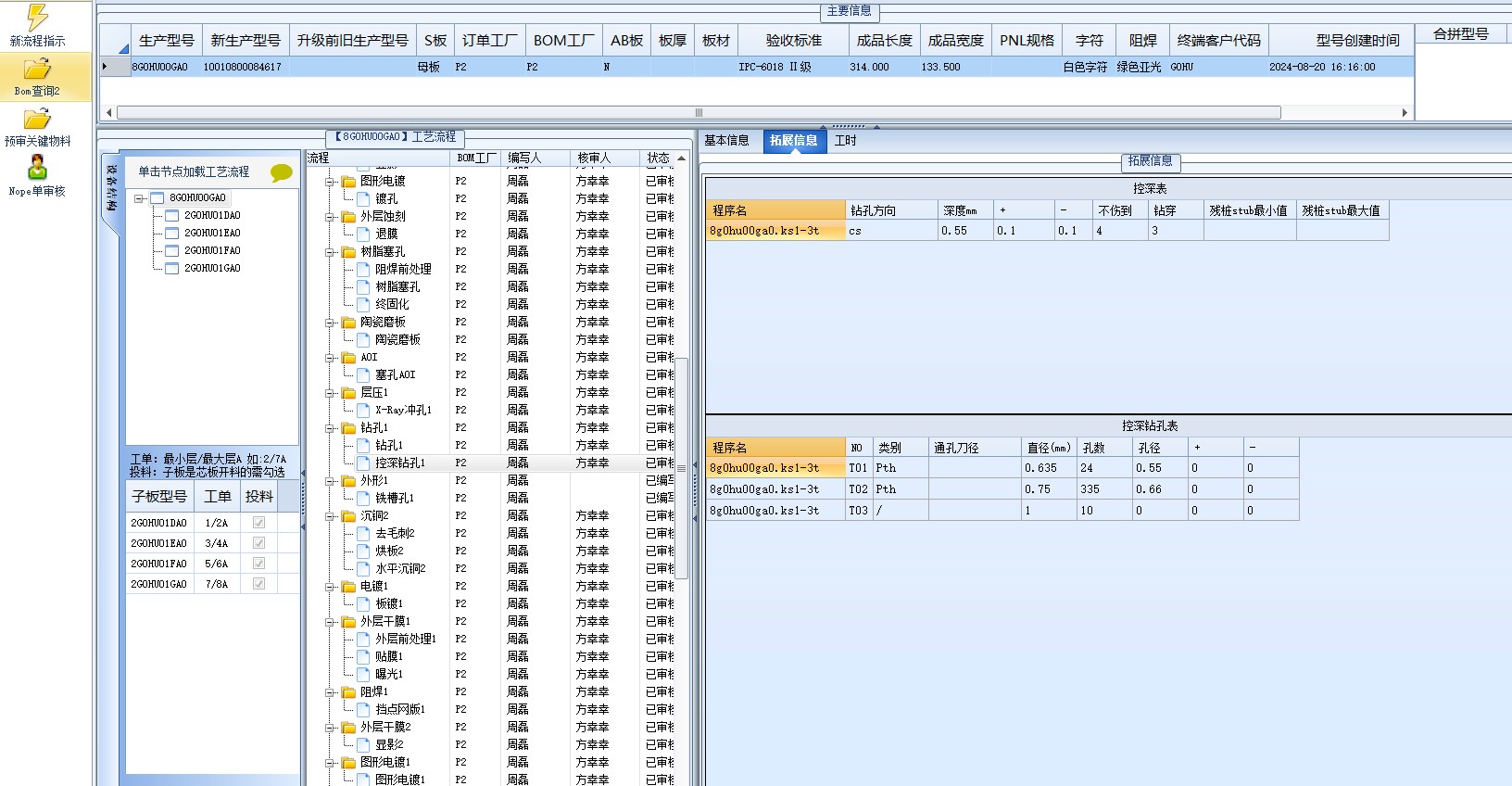
Task: Select 8g0hu00ga0.ks1-3t cell in 控深表
Action: click(x=776, y=231)
